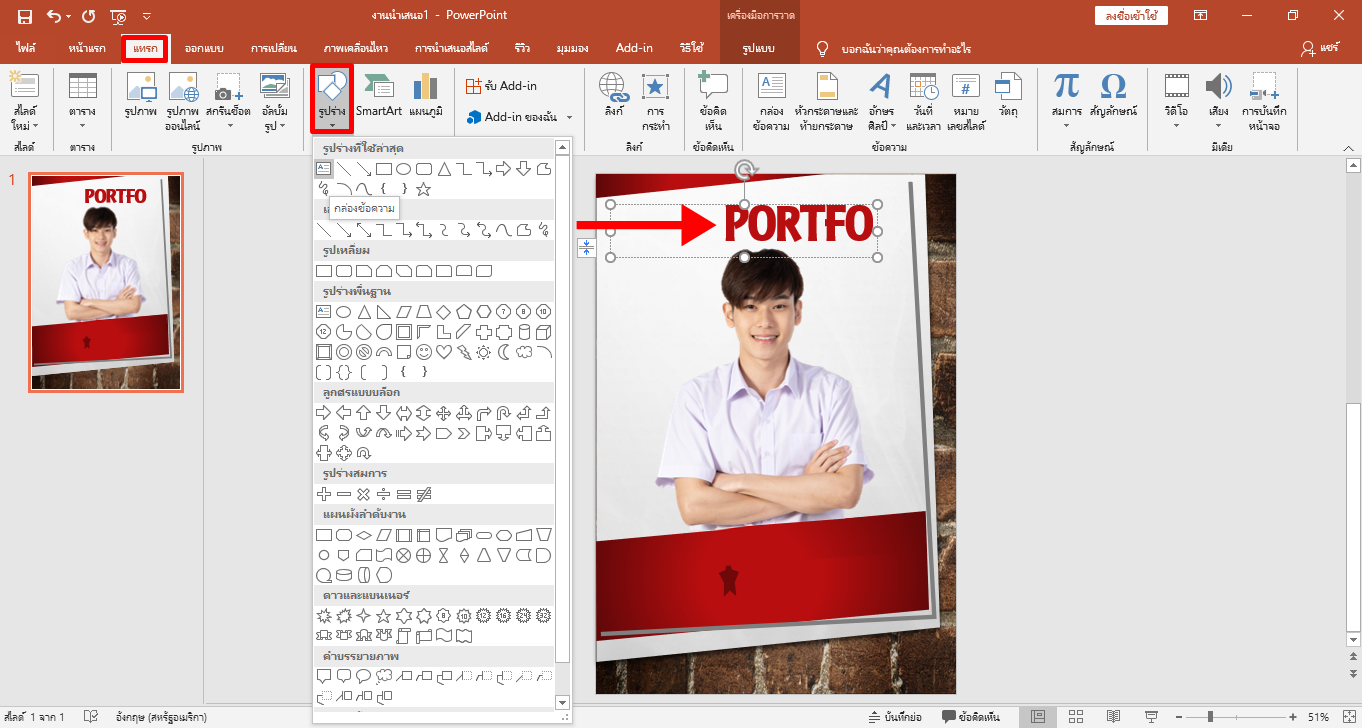Open the View (มุมมอง) tab

tap(572, 48)
